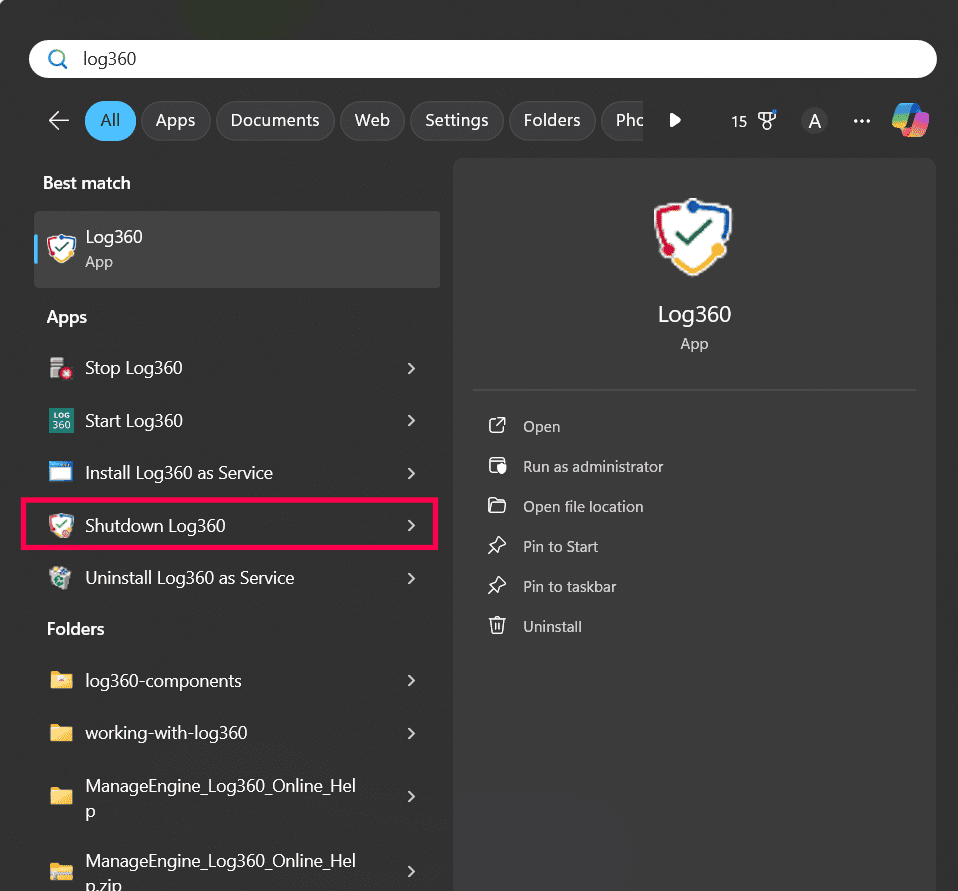The width and height of the screenshot is (958, 891).
Task: Click ManageEngine_Log360_Online_Help folder icon
Action: point(61,796)
